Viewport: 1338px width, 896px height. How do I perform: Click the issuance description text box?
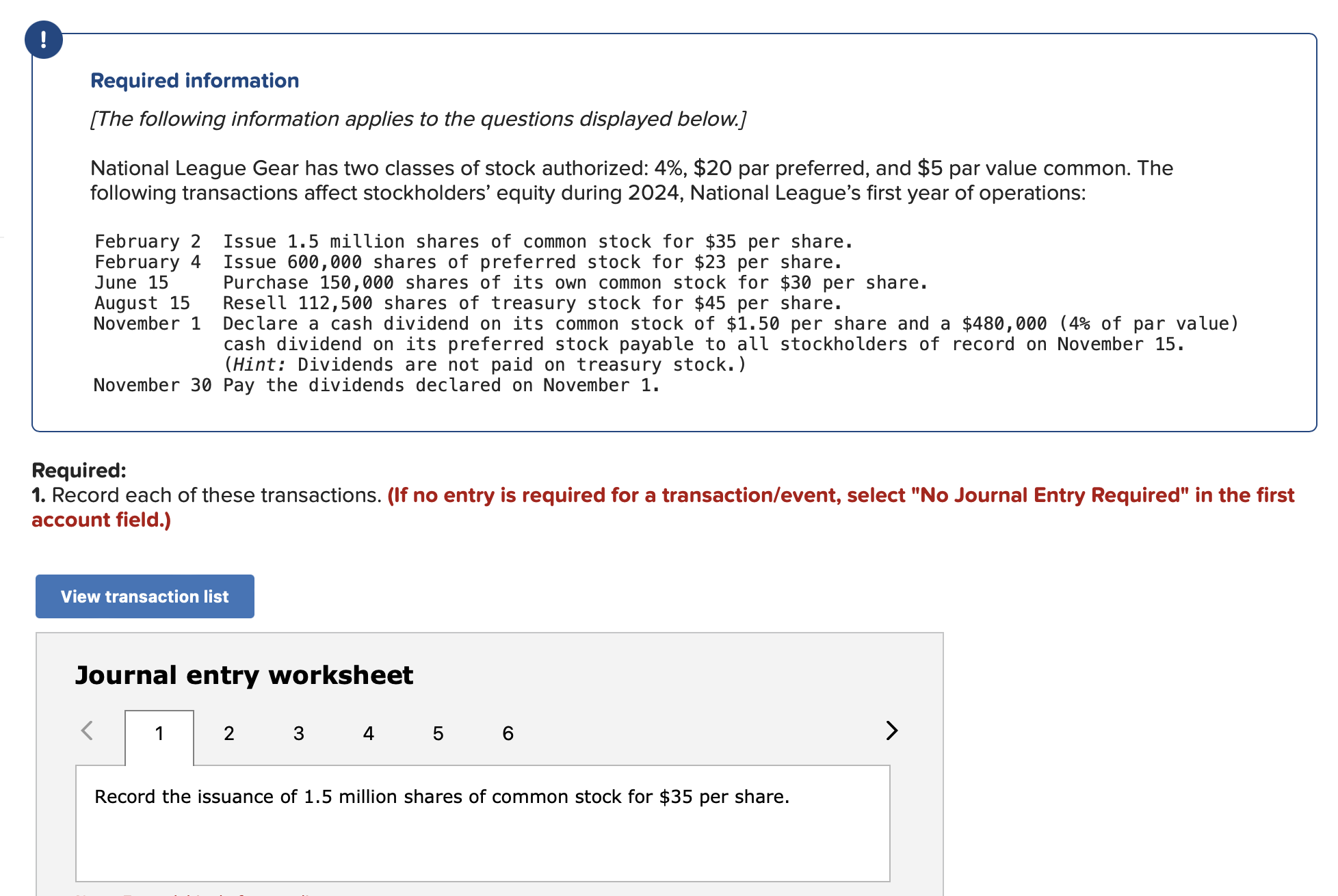(x=482, y=823)
